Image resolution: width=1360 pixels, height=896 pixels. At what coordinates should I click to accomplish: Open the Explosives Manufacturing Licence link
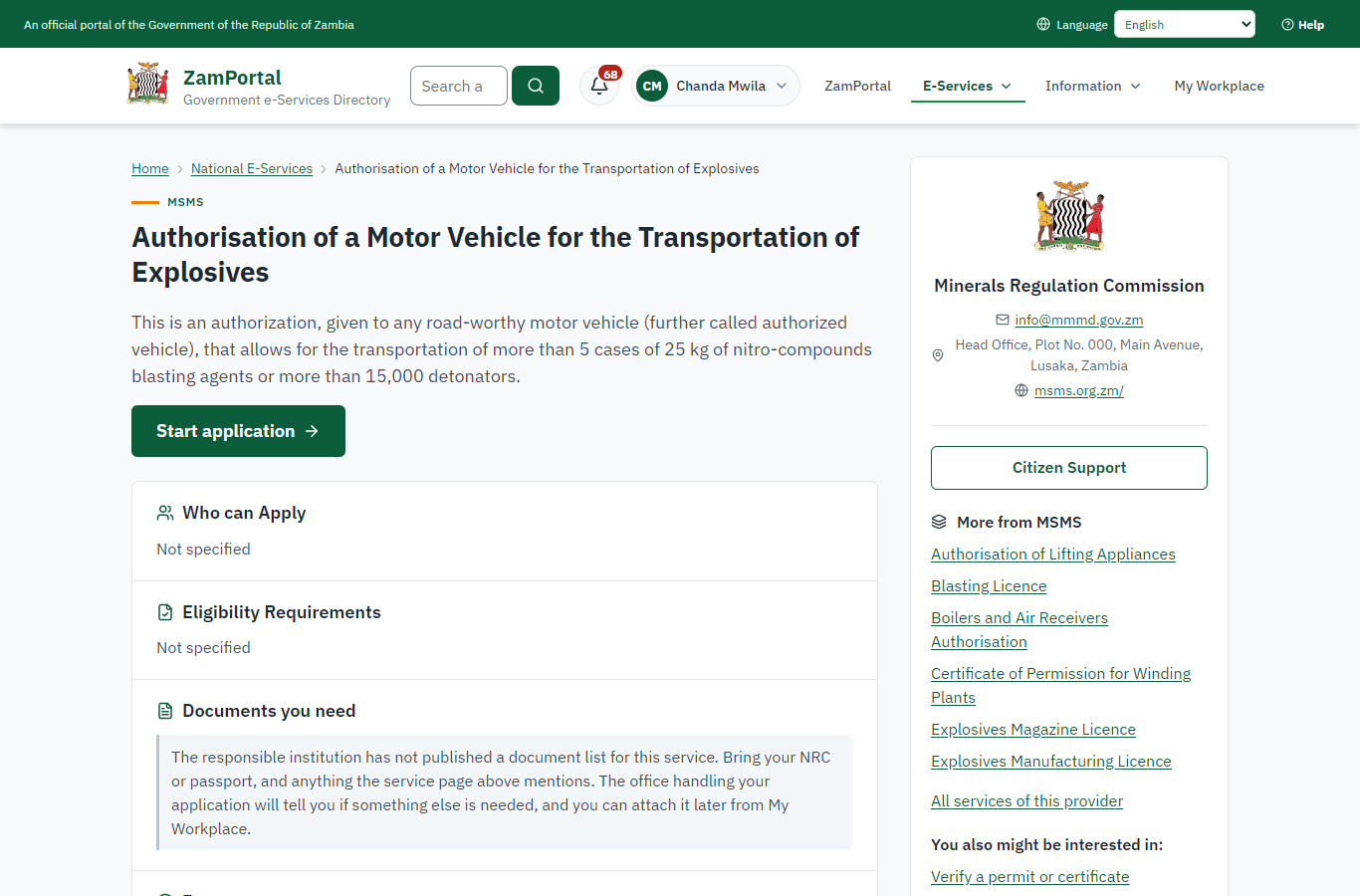[1051, 762]
